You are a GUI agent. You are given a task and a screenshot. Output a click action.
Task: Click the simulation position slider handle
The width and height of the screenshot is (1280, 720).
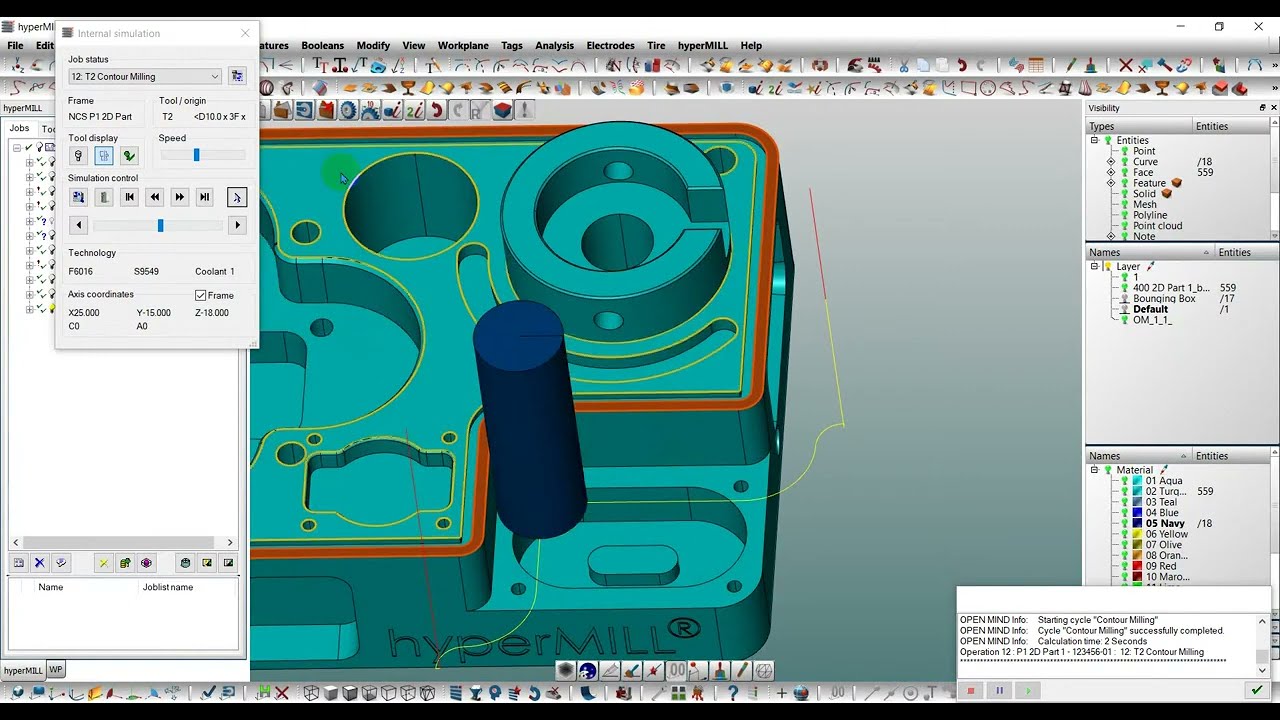[160, 225]
